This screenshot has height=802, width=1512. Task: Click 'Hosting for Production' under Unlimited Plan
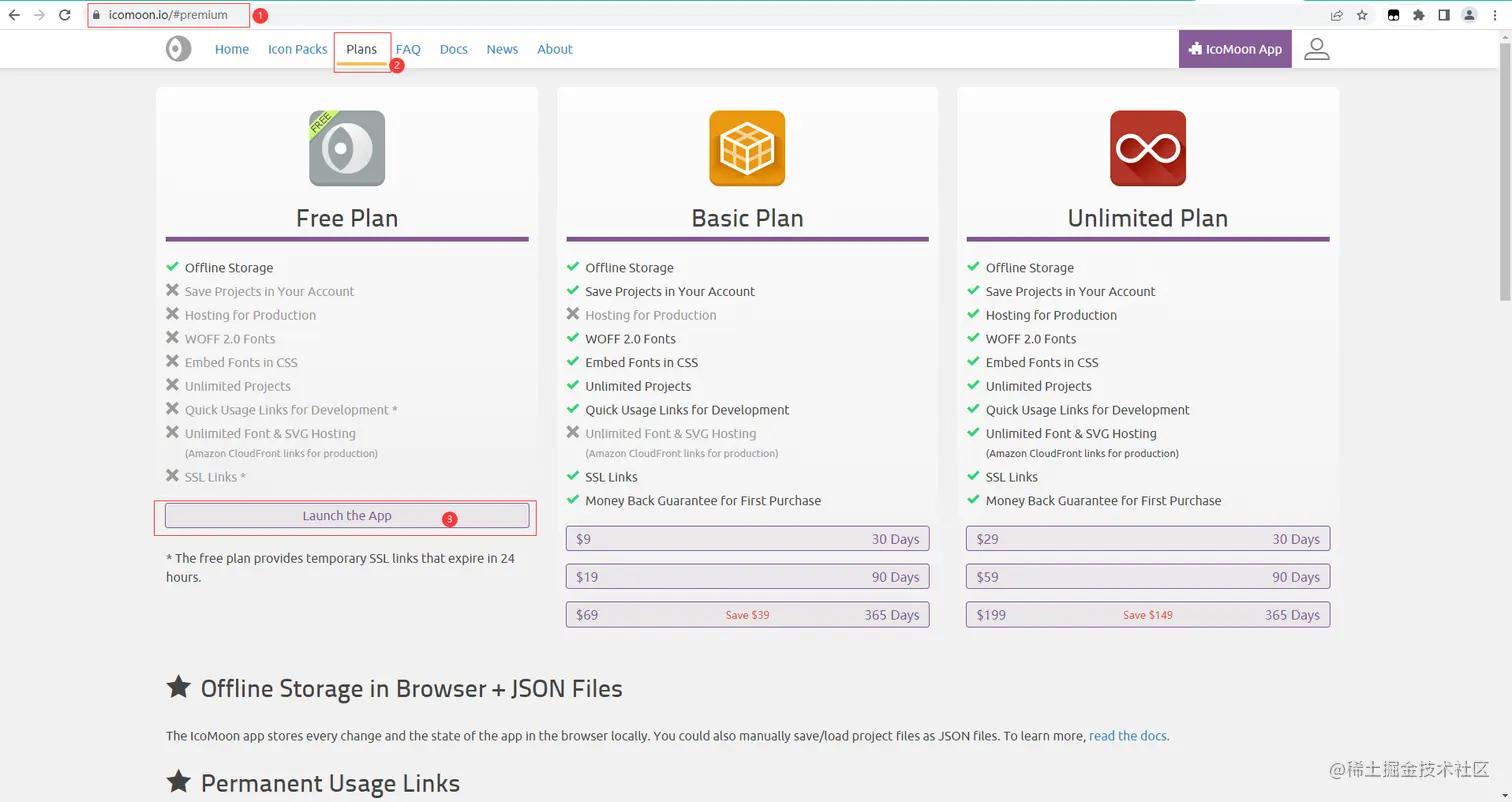(x=1051, y=315)
